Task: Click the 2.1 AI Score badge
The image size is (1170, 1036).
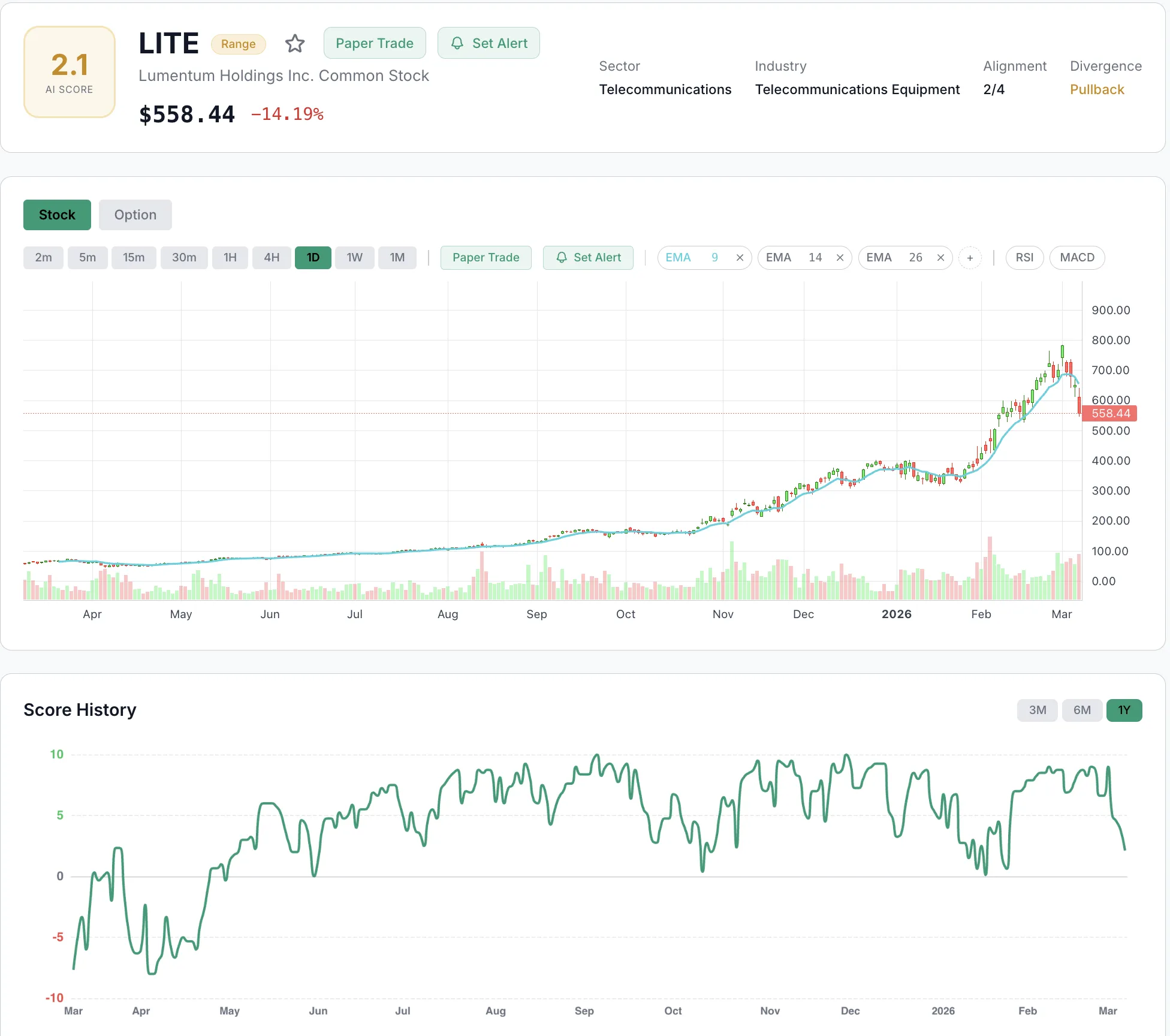Action: pyautogui.click(x=70, y=72)
